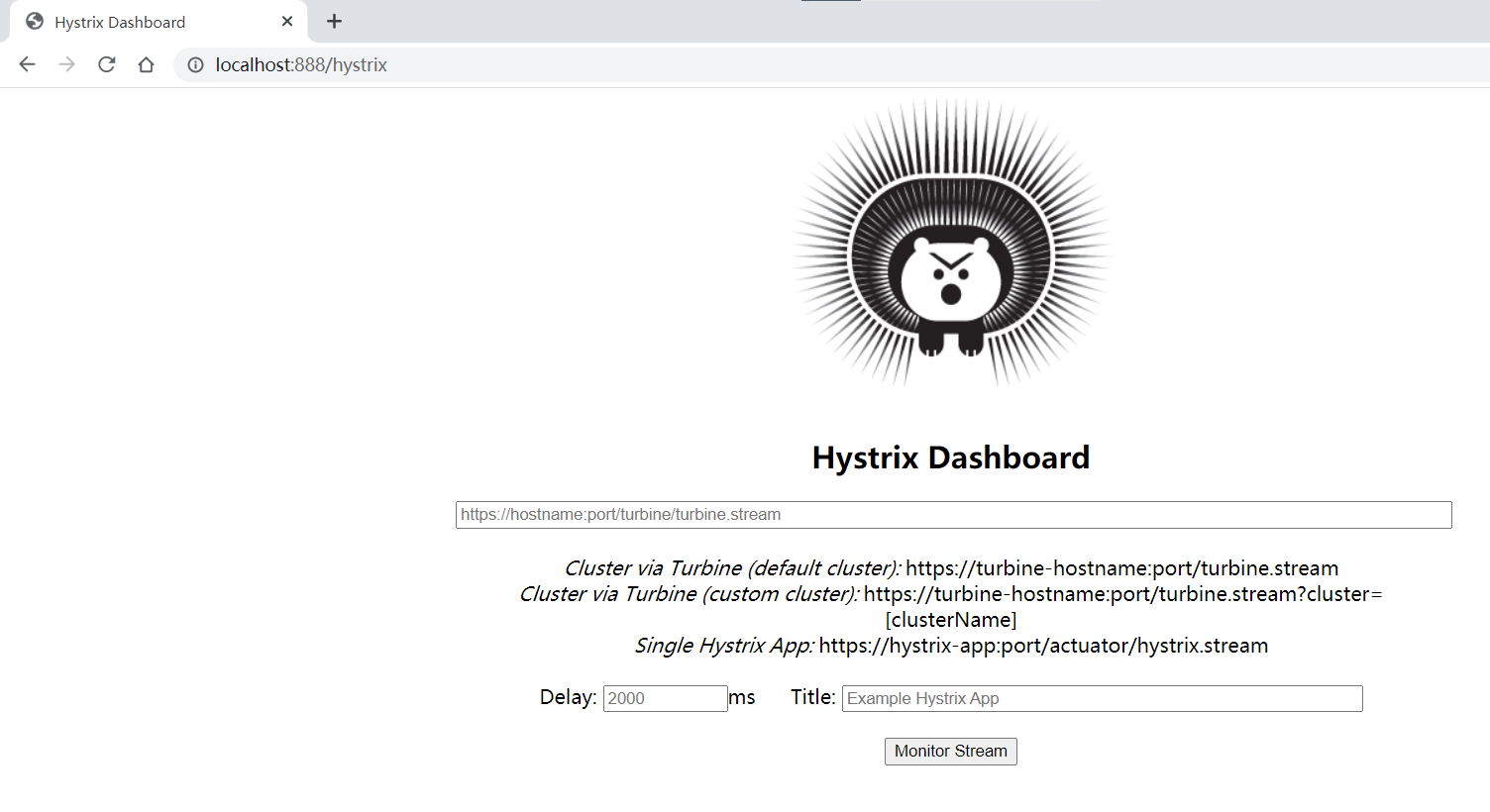Click 'Cluster via Turbine (custom cluster):' text
The image size is (1490, 812).
point(690,594)
